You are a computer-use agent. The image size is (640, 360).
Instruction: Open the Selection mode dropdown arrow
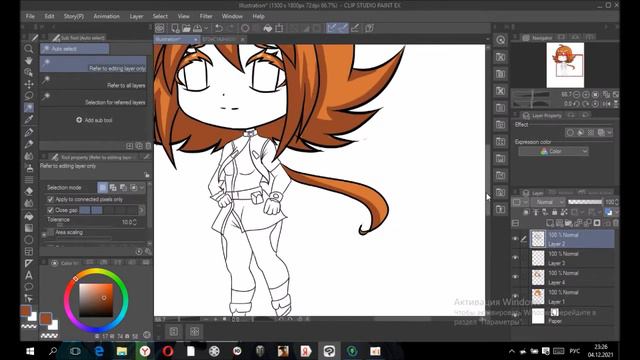[x=142, y=188]
